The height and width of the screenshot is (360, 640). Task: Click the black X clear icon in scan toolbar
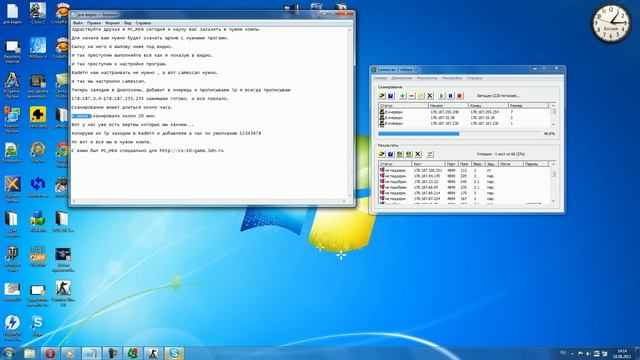point(430,96)
